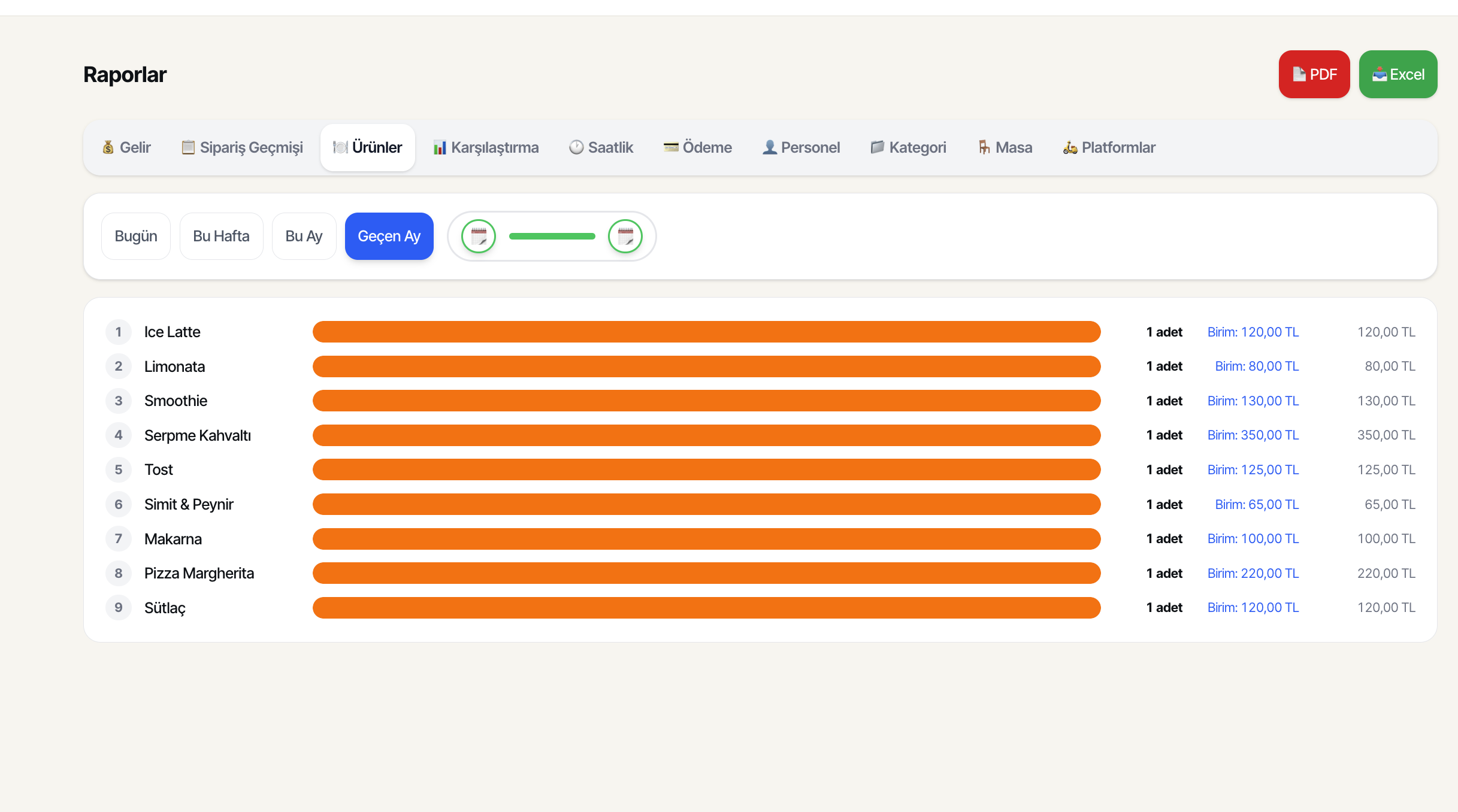Click the 100,00 TL total for Makarna
The height and width of the screenshot is (812, 1458).
(x=1386, y=539)
